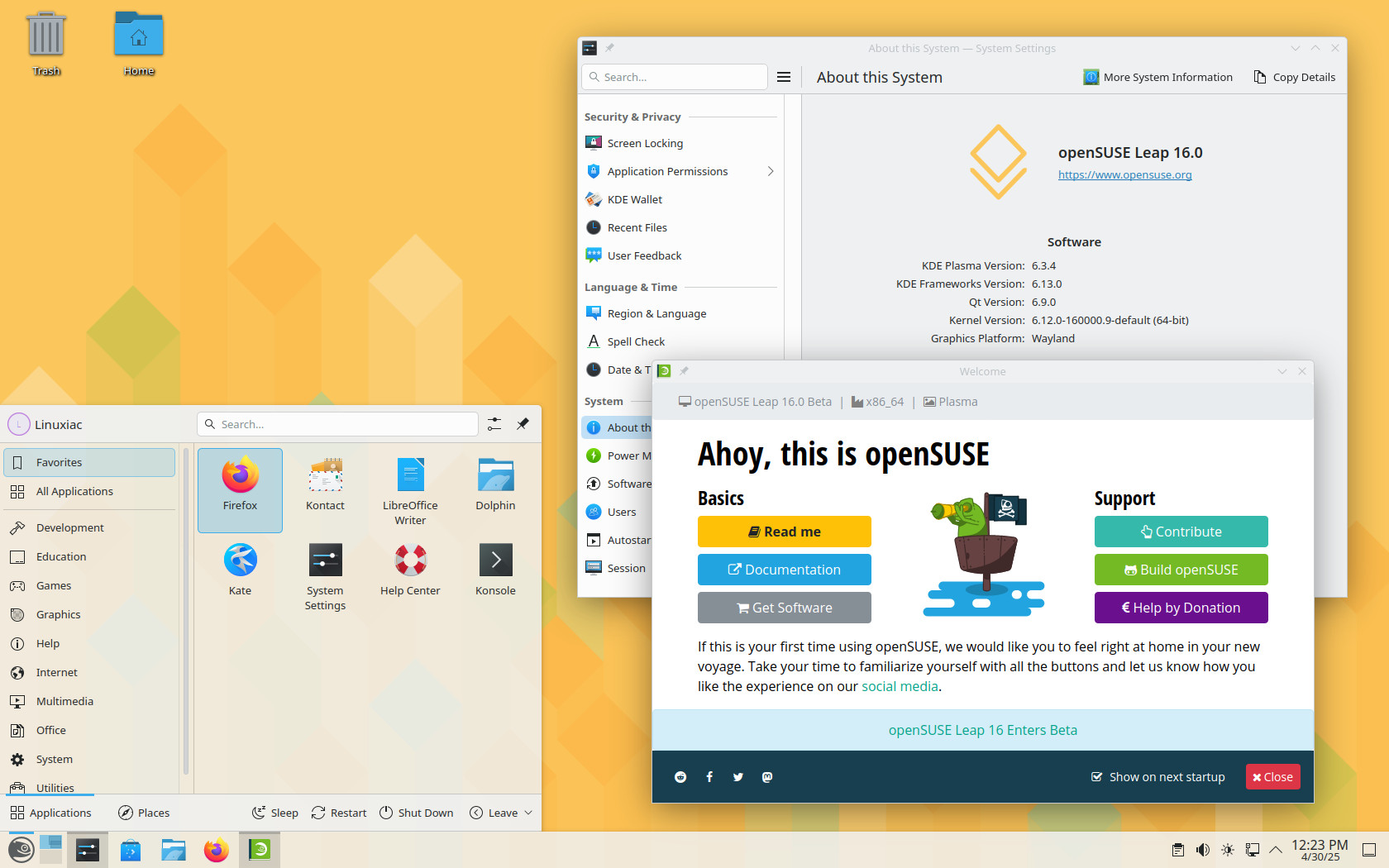Viewport: 1389px width, 868px height.
Task: Click the display configuration tray icon
Action: coord(1253,850)
